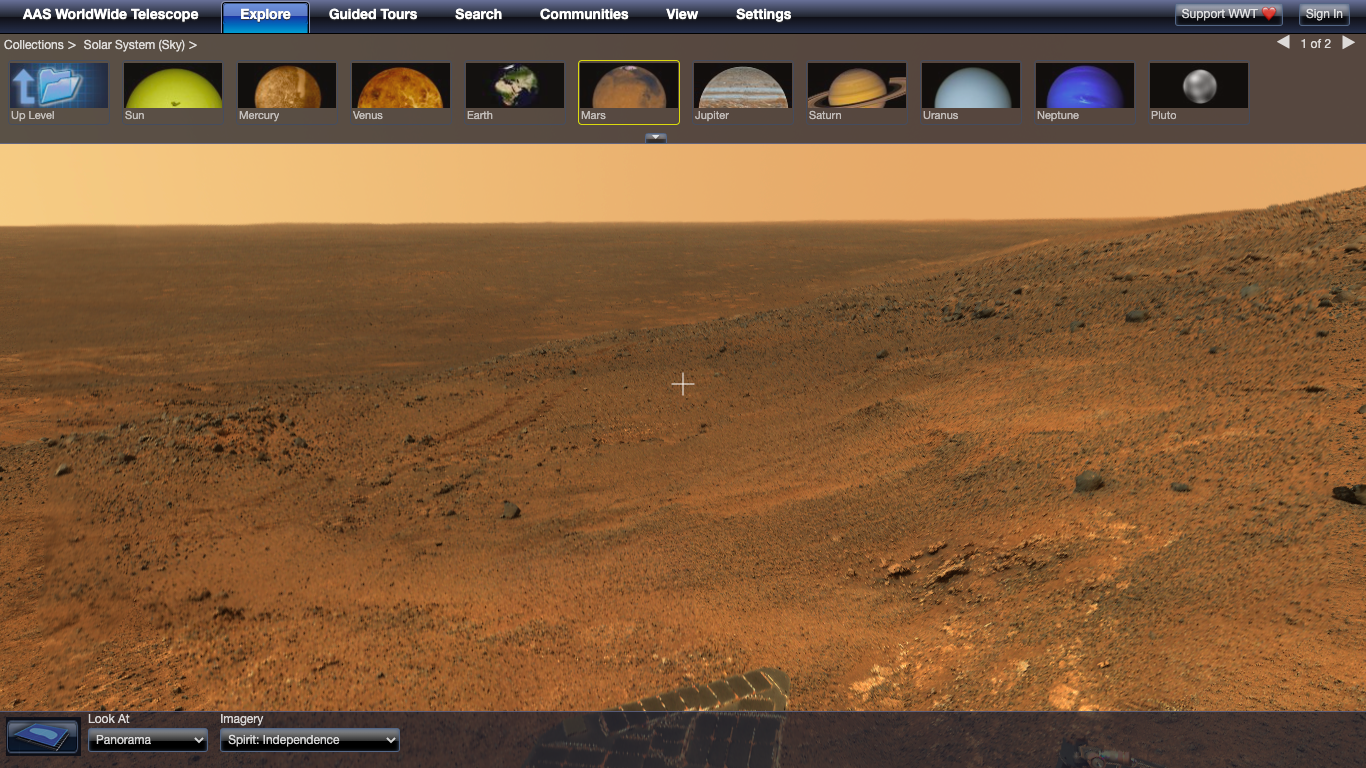1366x768 pixels.
Task: Select the Venus thumbnail
Action: [x=401, y=93]
